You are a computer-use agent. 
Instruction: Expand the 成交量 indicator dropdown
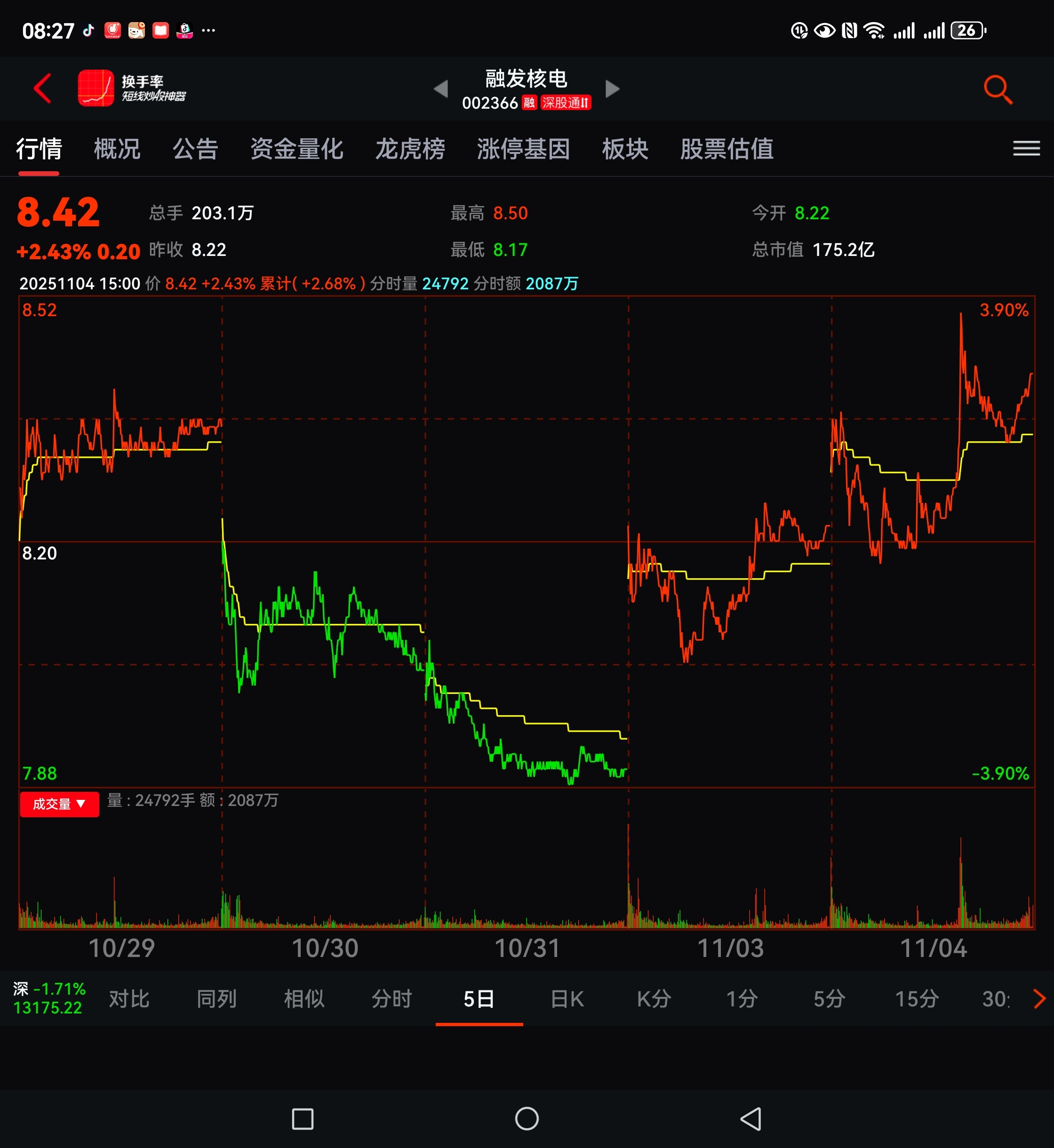59,804
